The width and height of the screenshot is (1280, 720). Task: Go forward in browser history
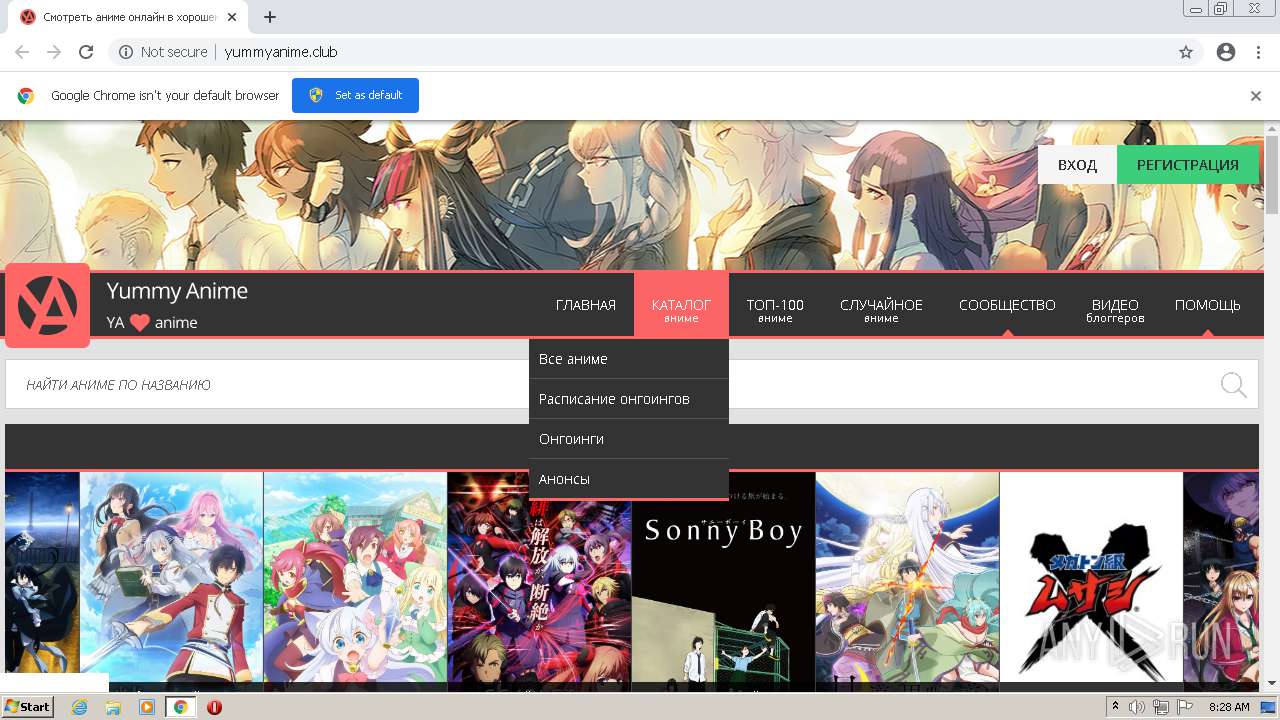pyautogui.click(x=54, y=52)
